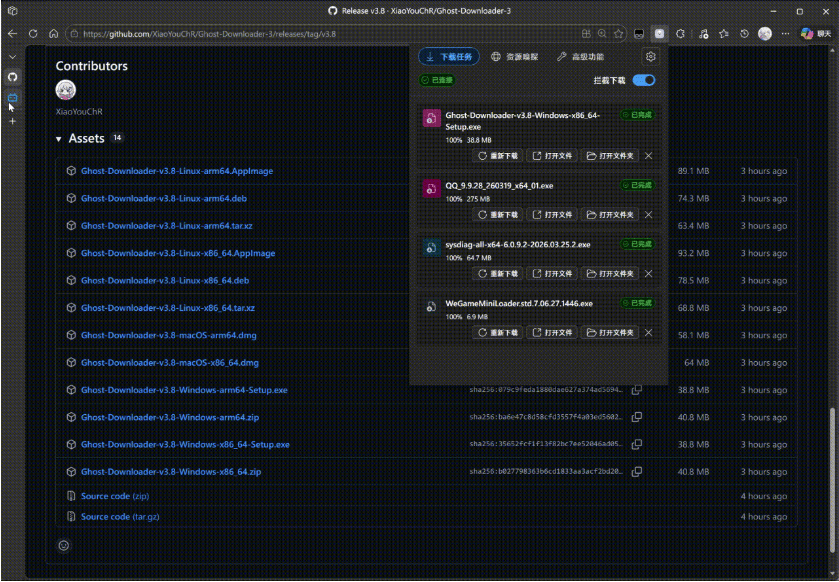
Task: Click 打开文件夹 for sysdiag-all task
Action: 610,273
